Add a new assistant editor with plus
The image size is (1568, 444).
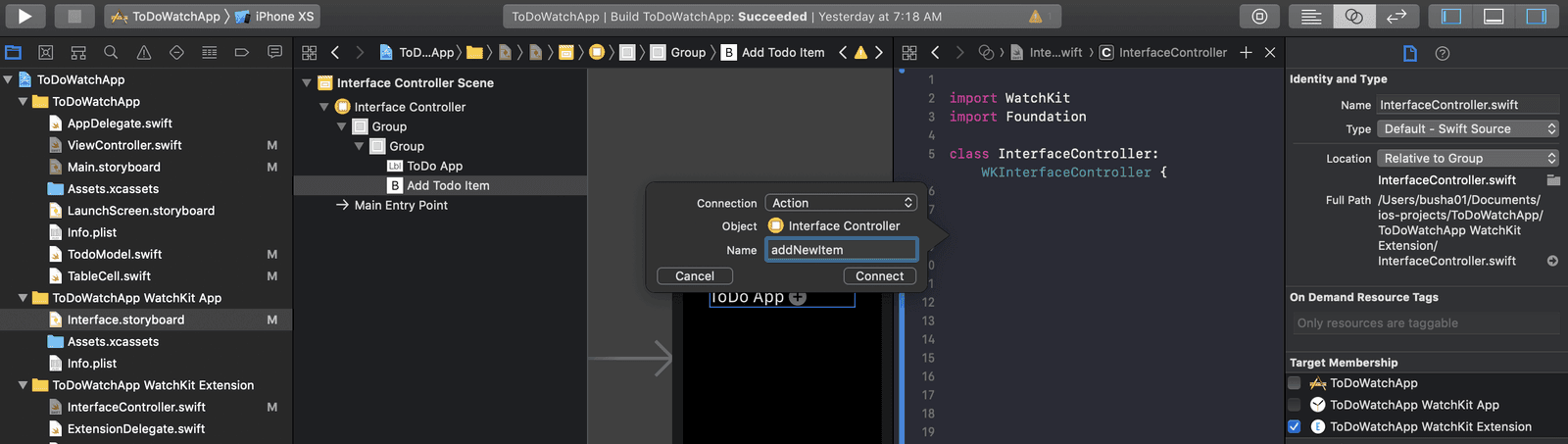(x=1246, y=53)
